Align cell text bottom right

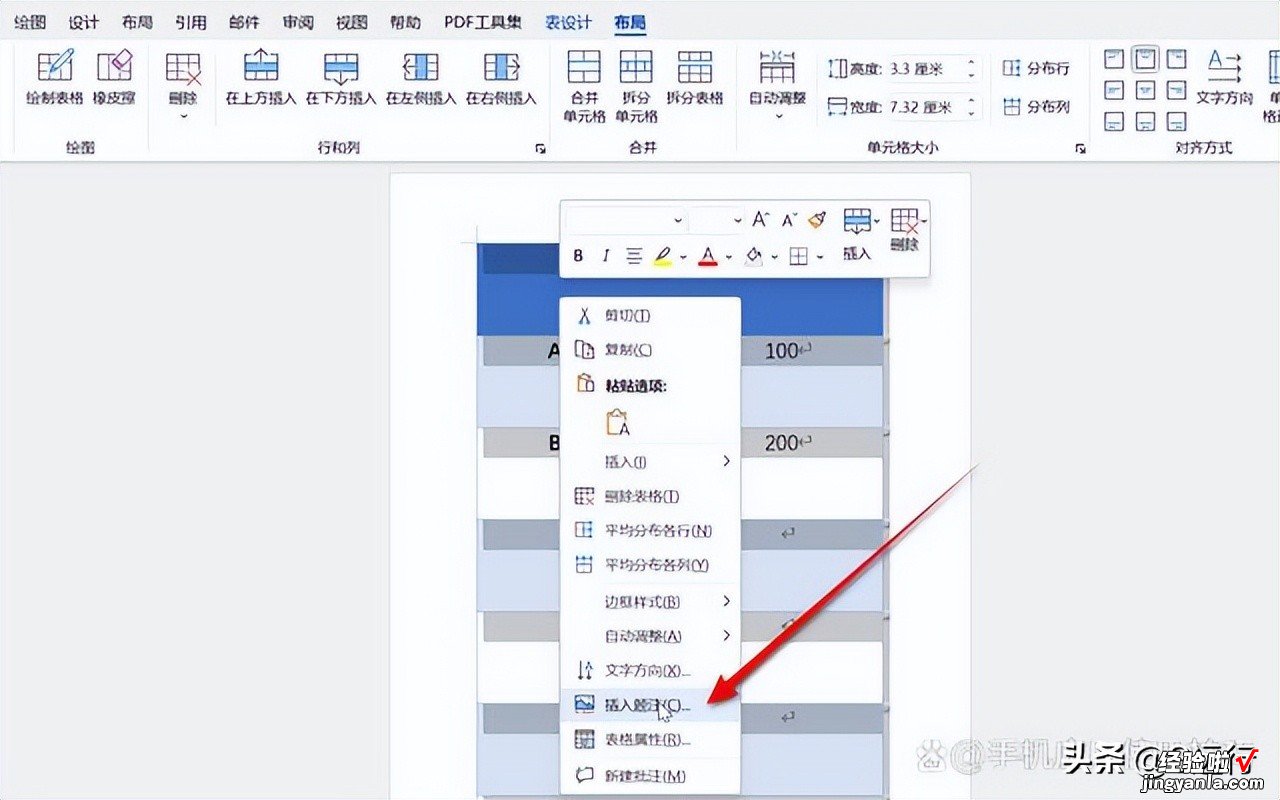1177,122
